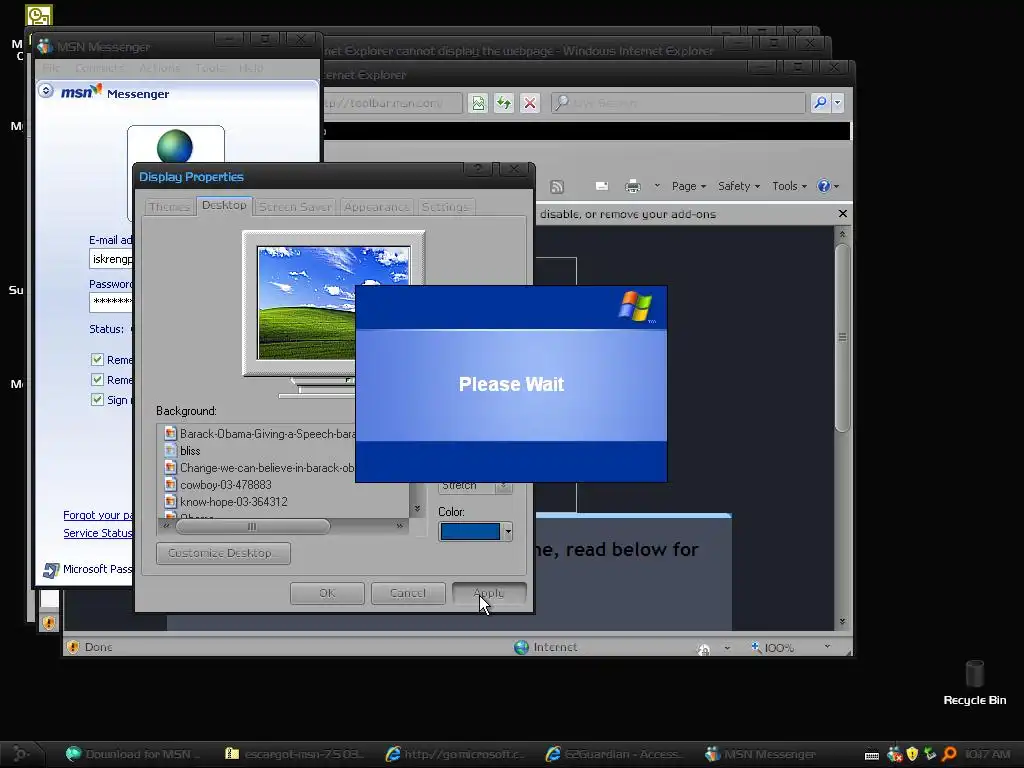
Task: Close the add-ons information bar
Action: (x=842, y=214)
